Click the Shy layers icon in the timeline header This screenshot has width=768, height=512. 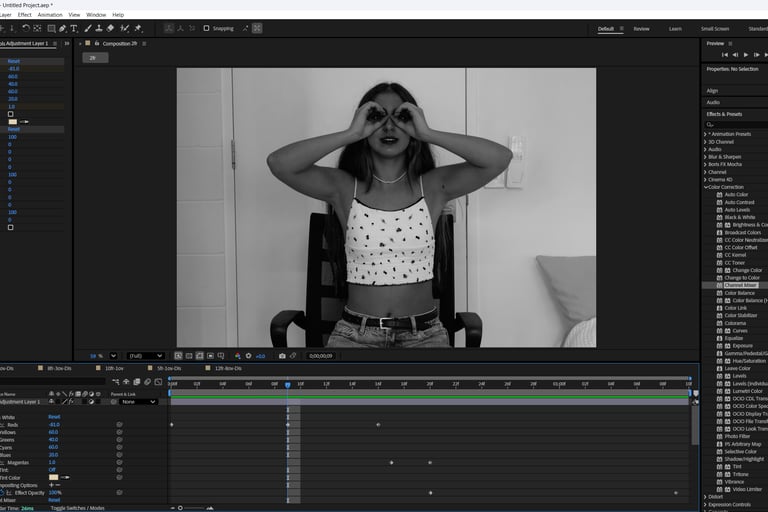click(x=126, y=382)
